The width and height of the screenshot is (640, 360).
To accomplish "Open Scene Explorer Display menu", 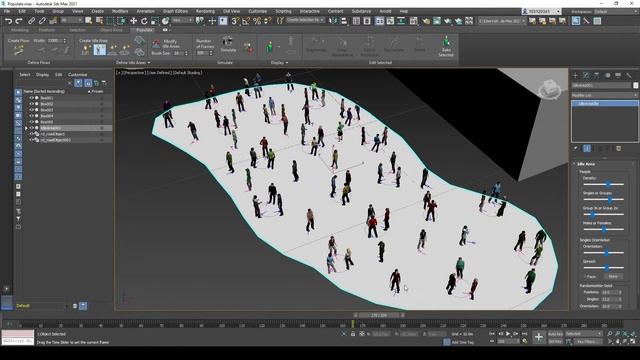I will coord(42,75).
